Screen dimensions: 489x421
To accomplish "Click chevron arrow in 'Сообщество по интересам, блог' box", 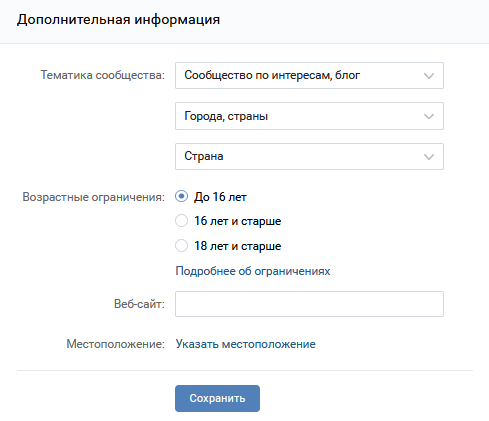I will coord(429,76).
